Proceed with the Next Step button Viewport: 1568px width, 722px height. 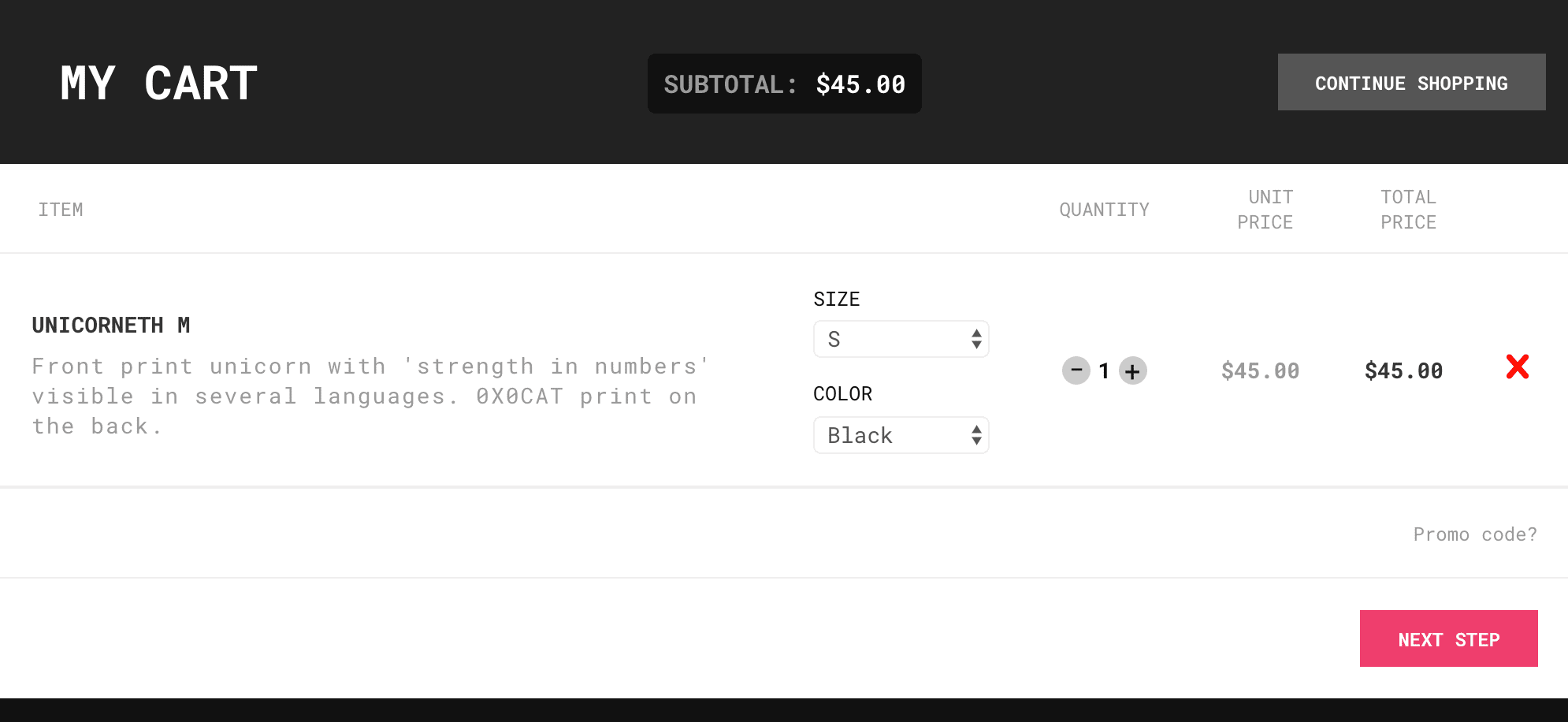[x=1448, y=638]
